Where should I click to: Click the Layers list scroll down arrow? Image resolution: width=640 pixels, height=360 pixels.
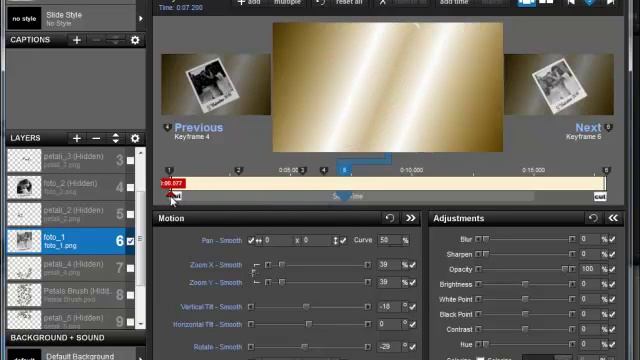(x=140, y=324)
